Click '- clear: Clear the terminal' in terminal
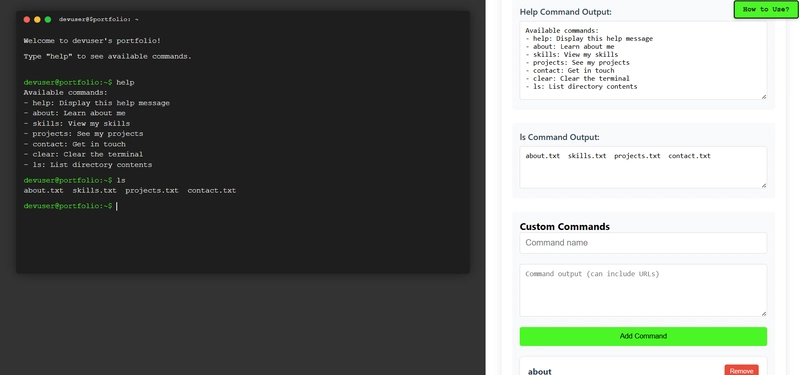This screenshot has width=800, height=375. (x=83, y=154)
